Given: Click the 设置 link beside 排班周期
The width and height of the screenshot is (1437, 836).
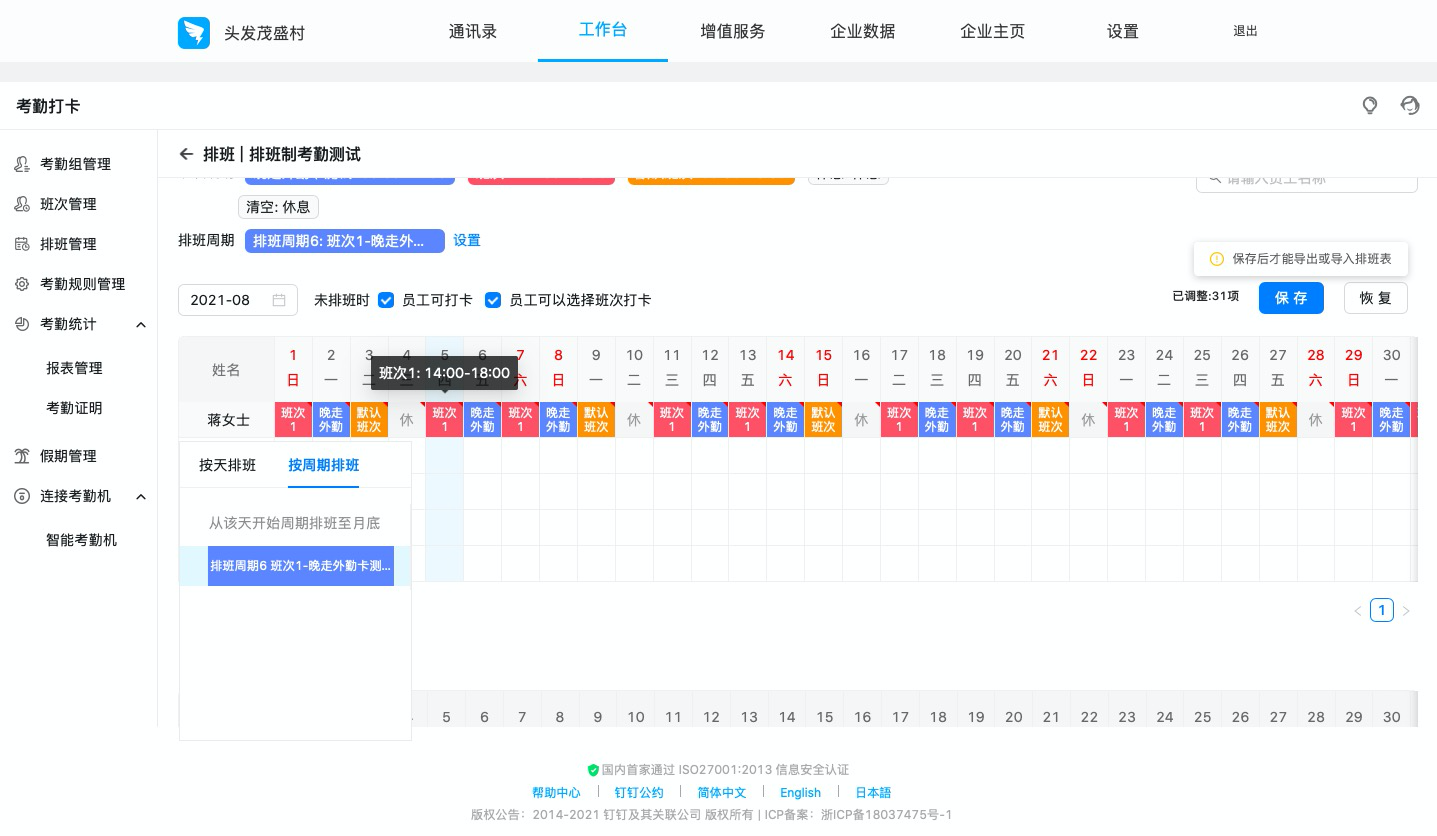Looking at the screenshot, I should coord(466,241).
